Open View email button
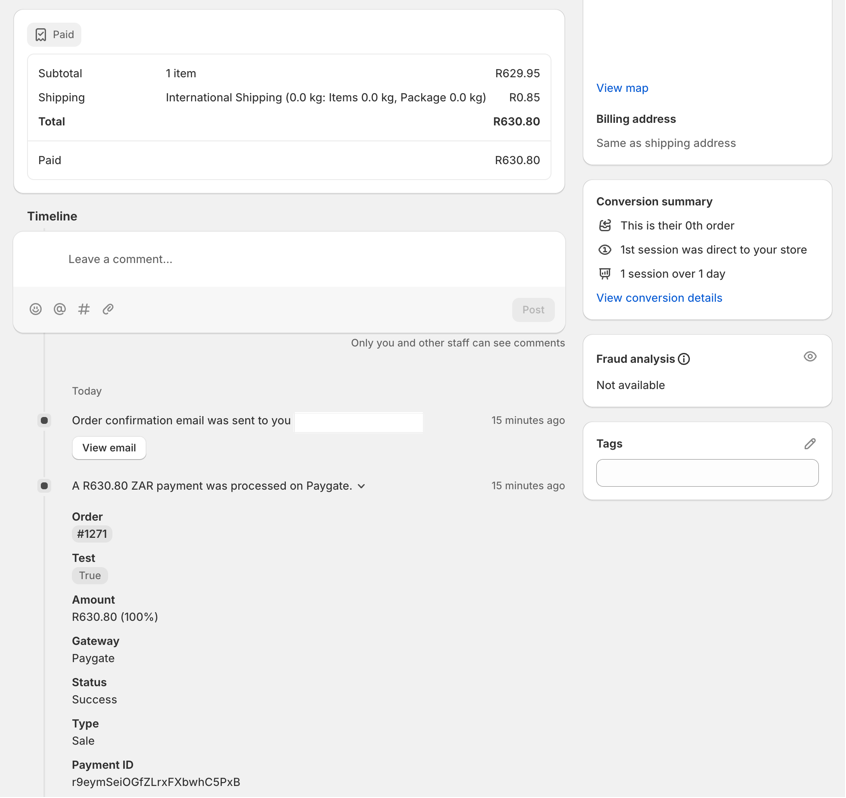 pyautogui.click(x=109, y=448)
